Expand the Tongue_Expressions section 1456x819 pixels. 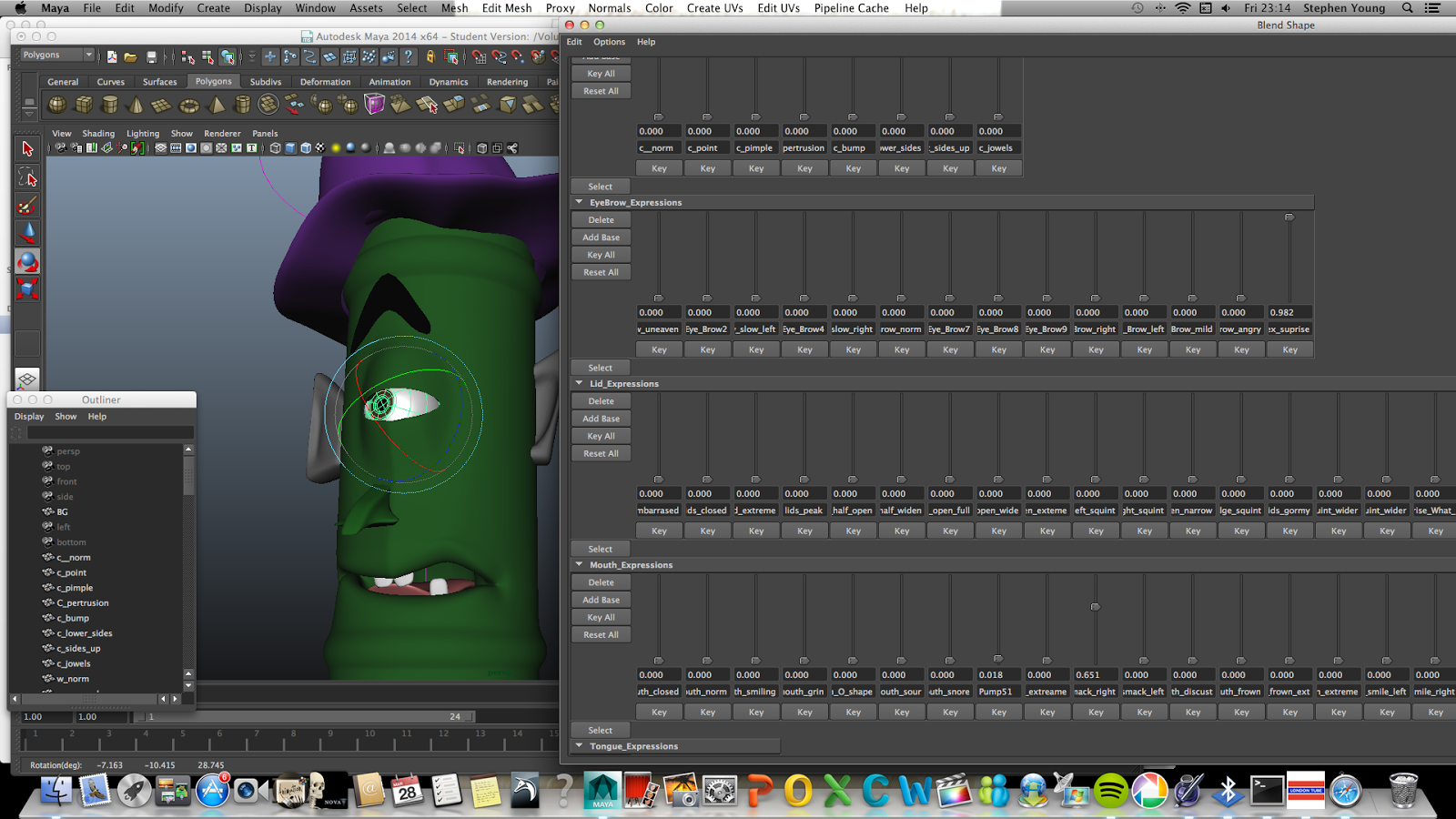pos(579,745)
